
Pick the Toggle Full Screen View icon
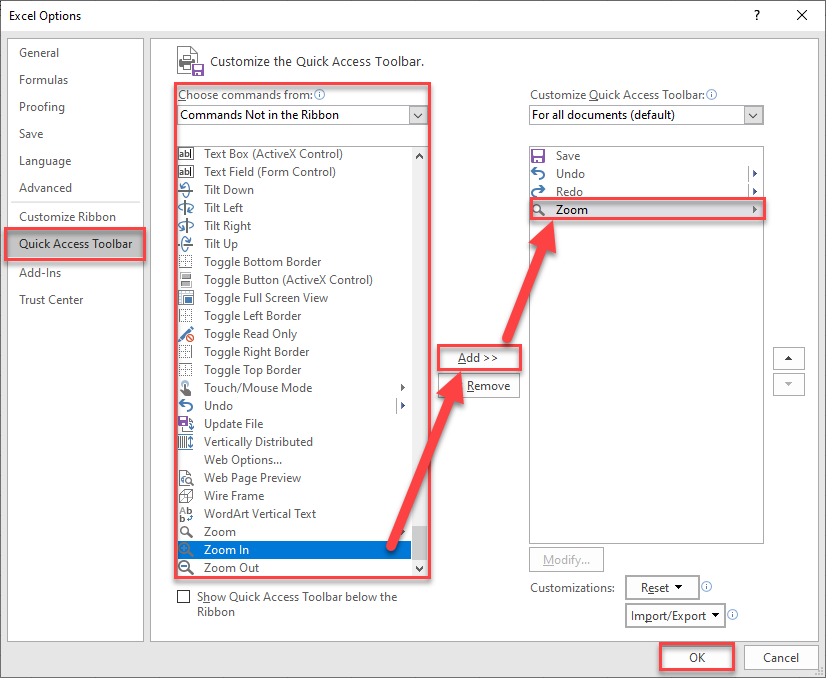pyautogui.click(x=186, y=298)
